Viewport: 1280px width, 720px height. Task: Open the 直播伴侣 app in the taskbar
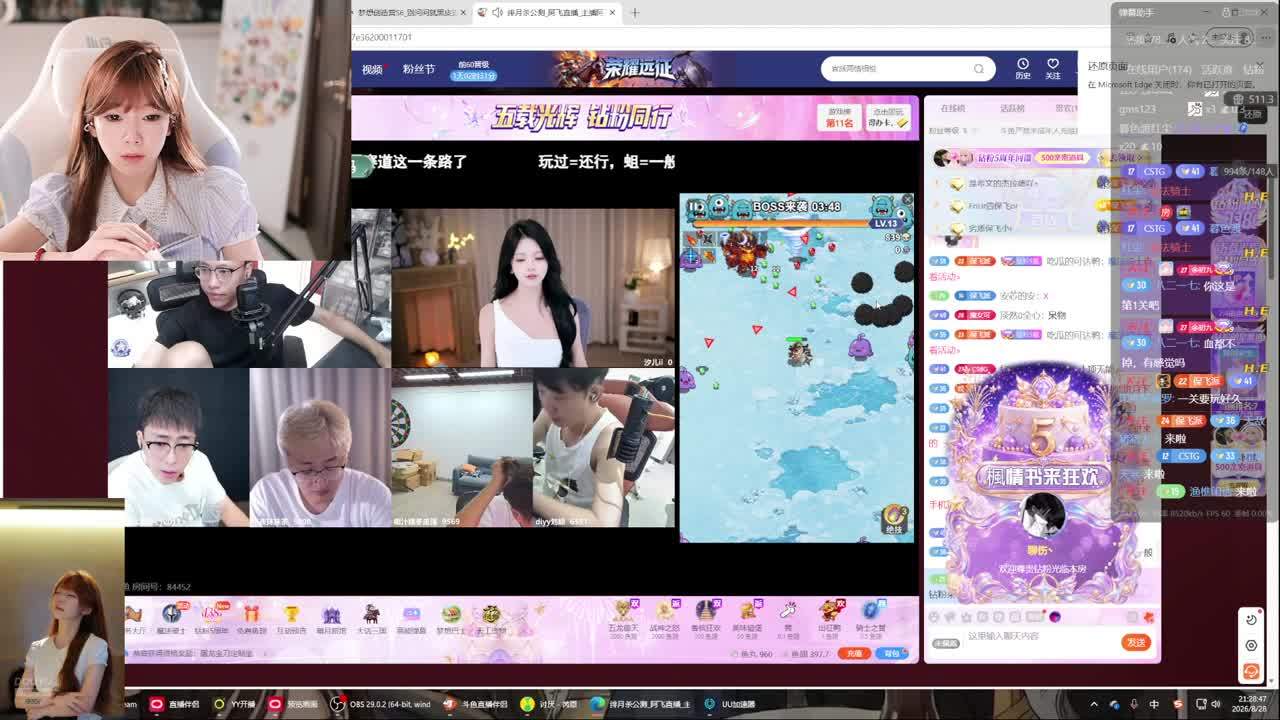175,704
